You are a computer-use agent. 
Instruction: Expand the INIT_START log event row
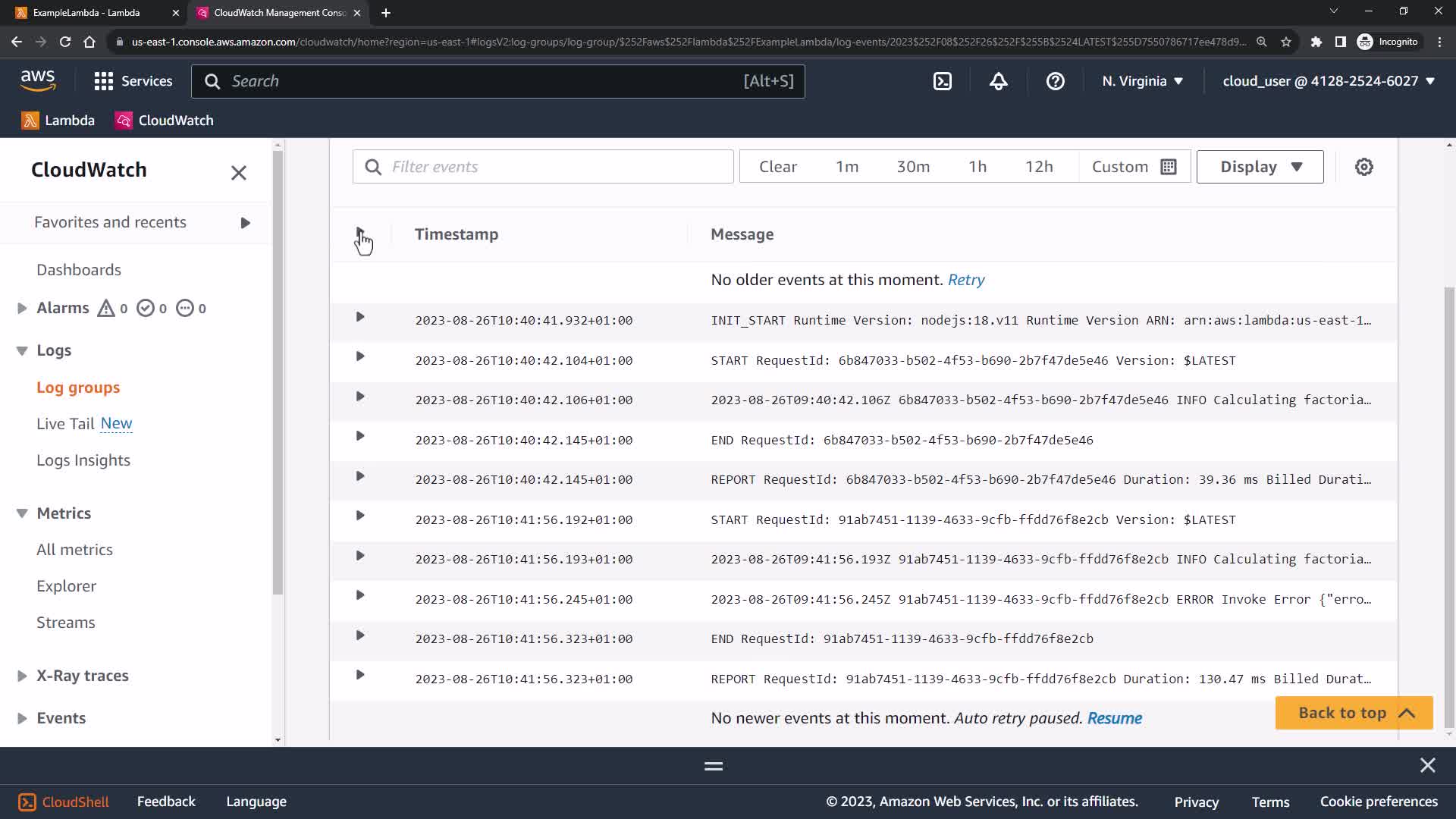(360, 317)
